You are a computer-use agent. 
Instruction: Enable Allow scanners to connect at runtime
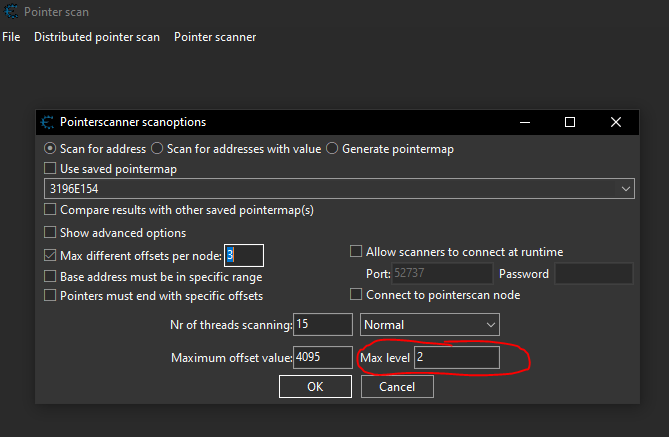pos(356,252)
